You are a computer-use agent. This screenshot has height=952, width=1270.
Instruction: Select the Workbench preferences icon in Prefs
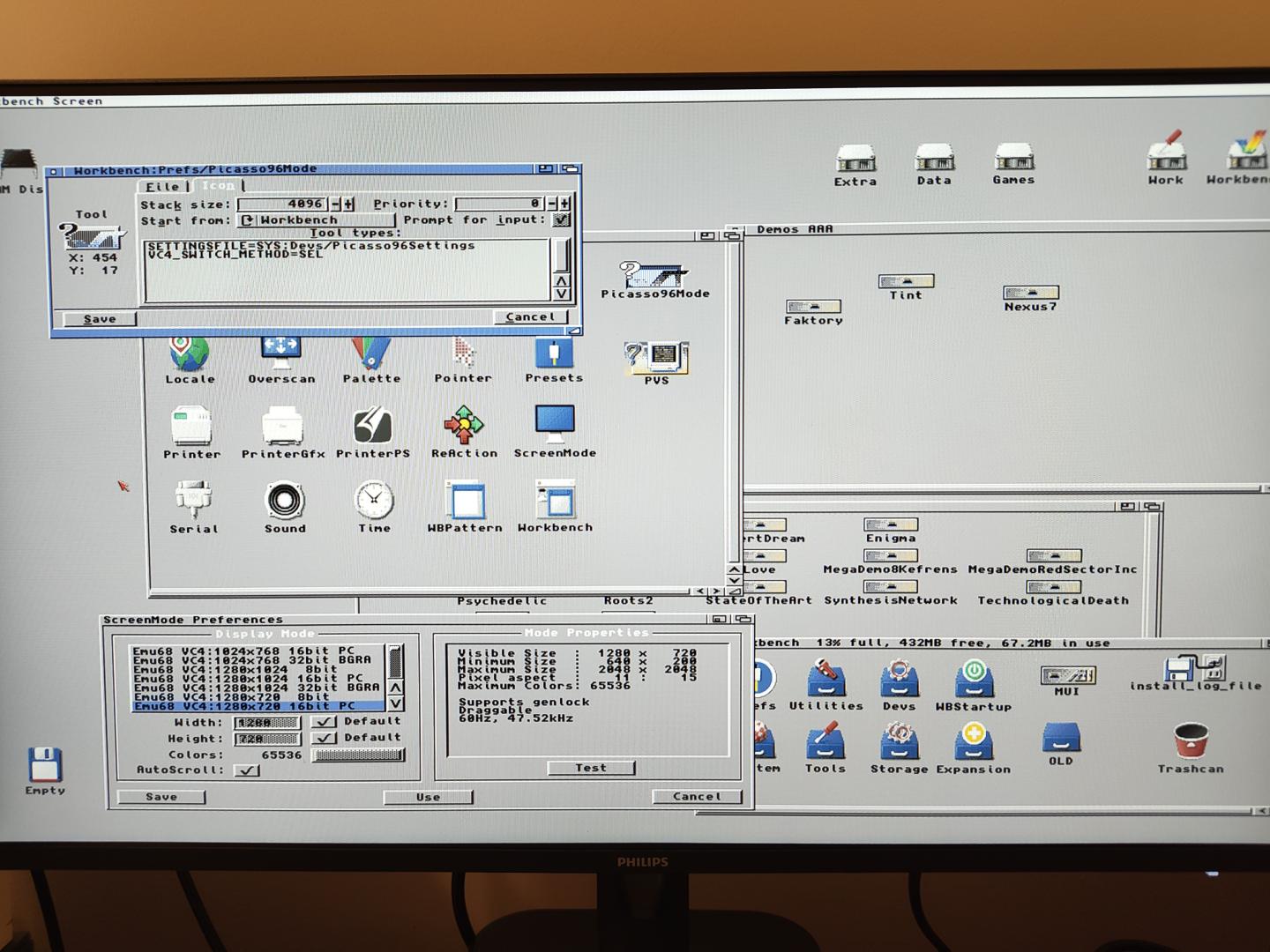point(556,500)
